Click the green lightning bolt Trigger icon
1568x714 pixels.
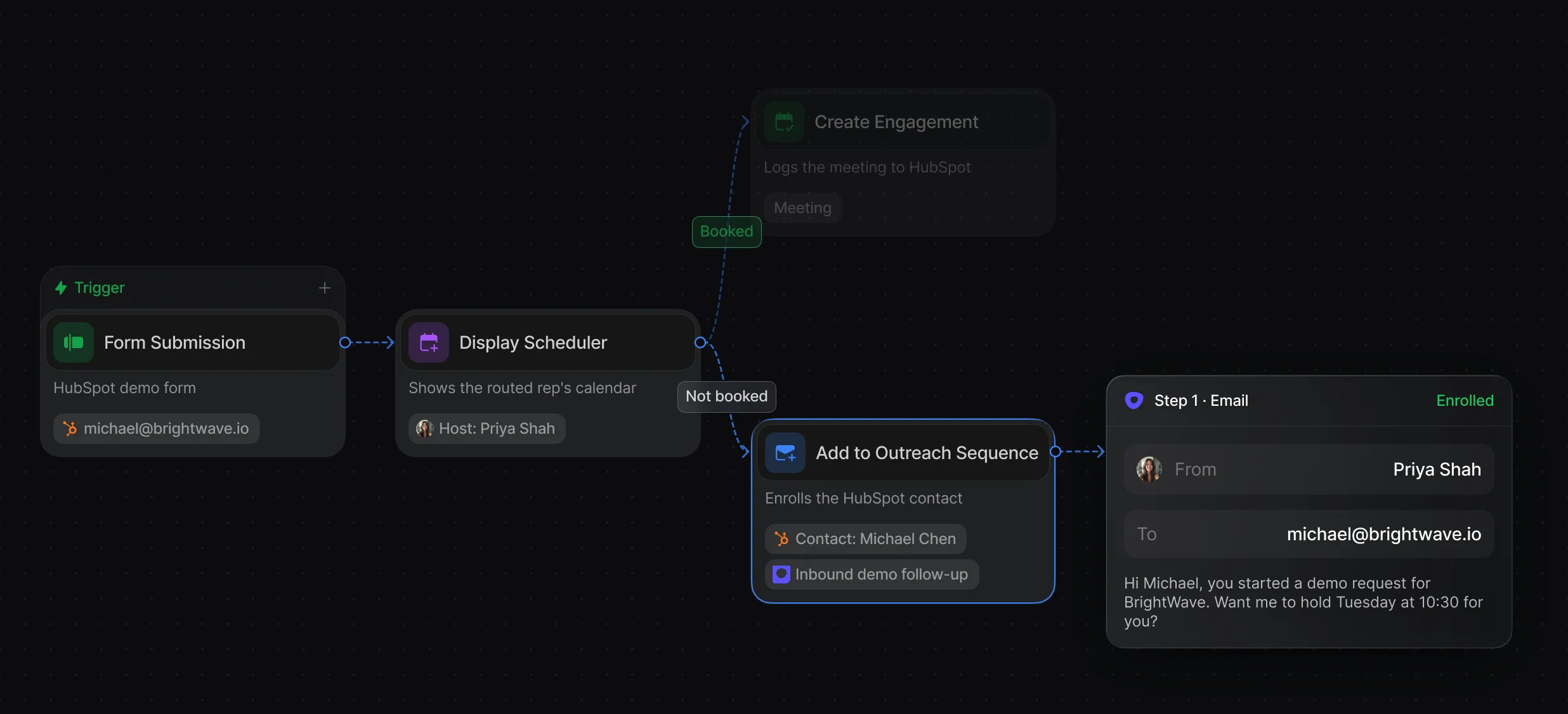[x=61, y=288]
